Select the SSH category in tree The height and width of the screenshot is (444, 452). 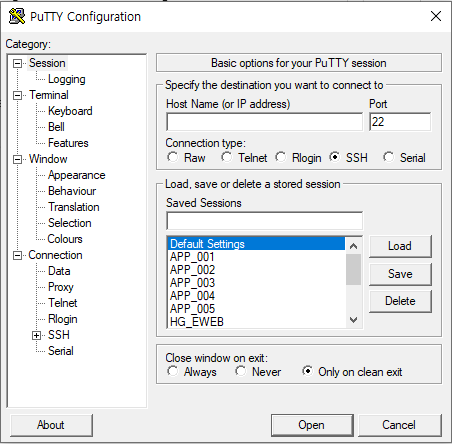point(59,335)
